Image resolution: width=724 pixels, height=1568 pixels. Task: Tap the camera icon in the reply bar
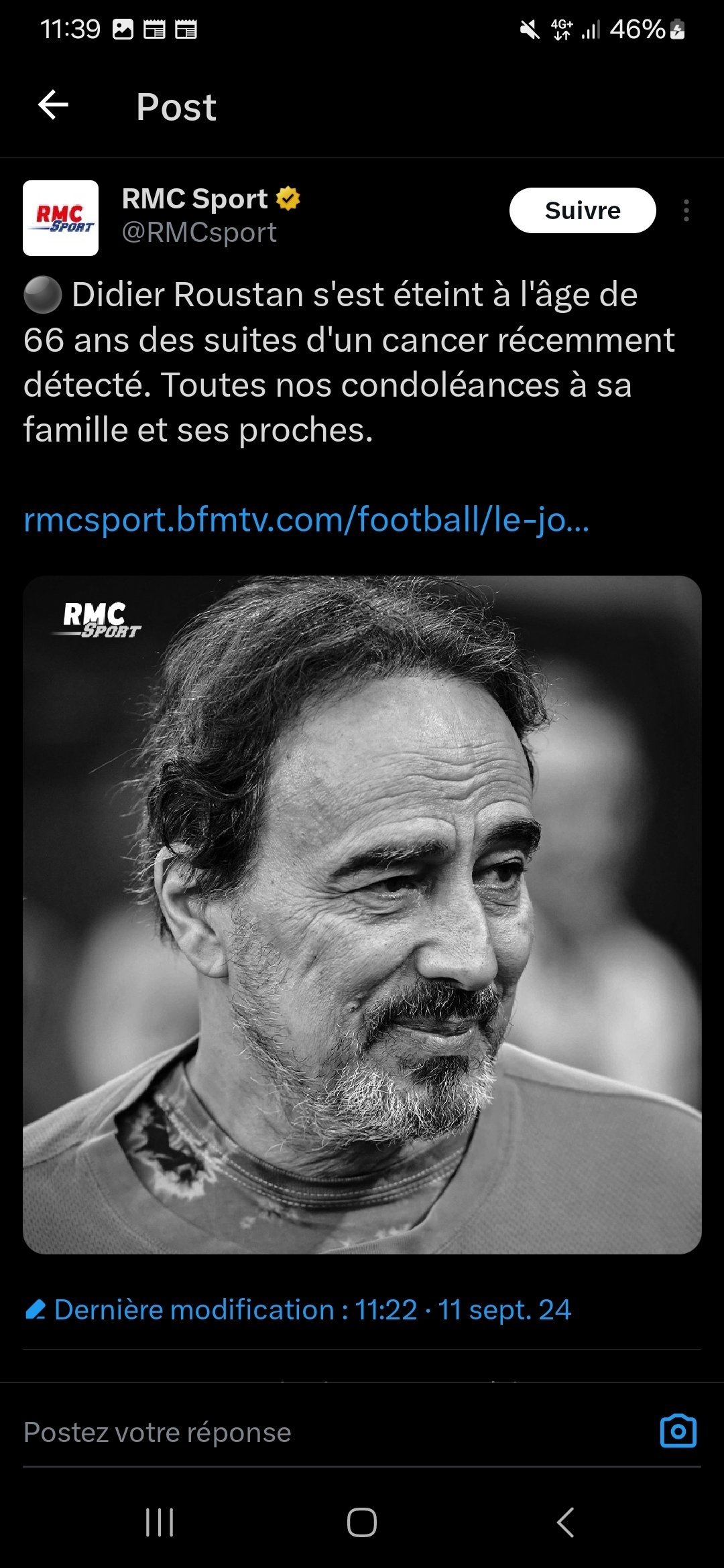click(678, 1431)
